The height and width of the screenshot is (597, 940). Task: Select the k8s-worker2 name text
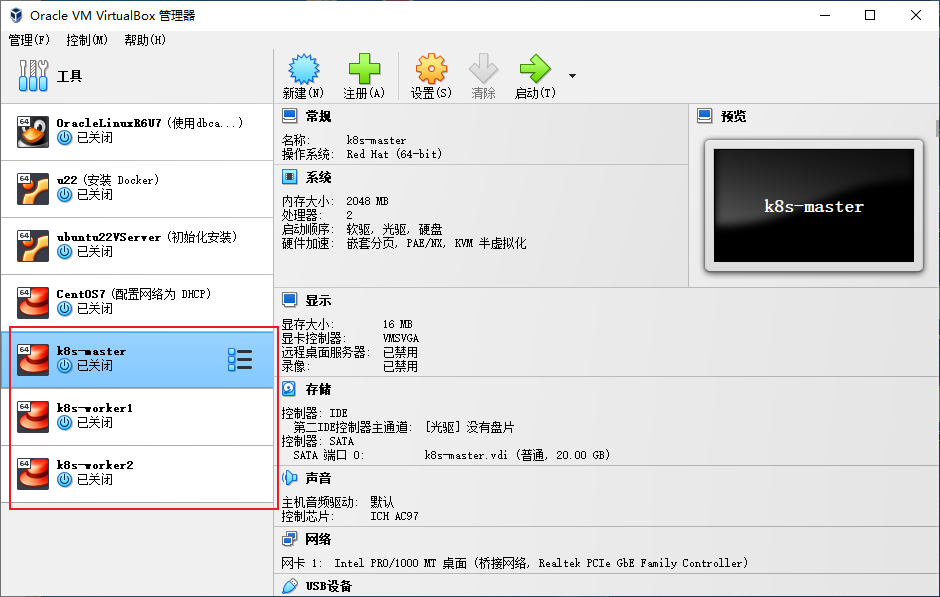point(95,465)
